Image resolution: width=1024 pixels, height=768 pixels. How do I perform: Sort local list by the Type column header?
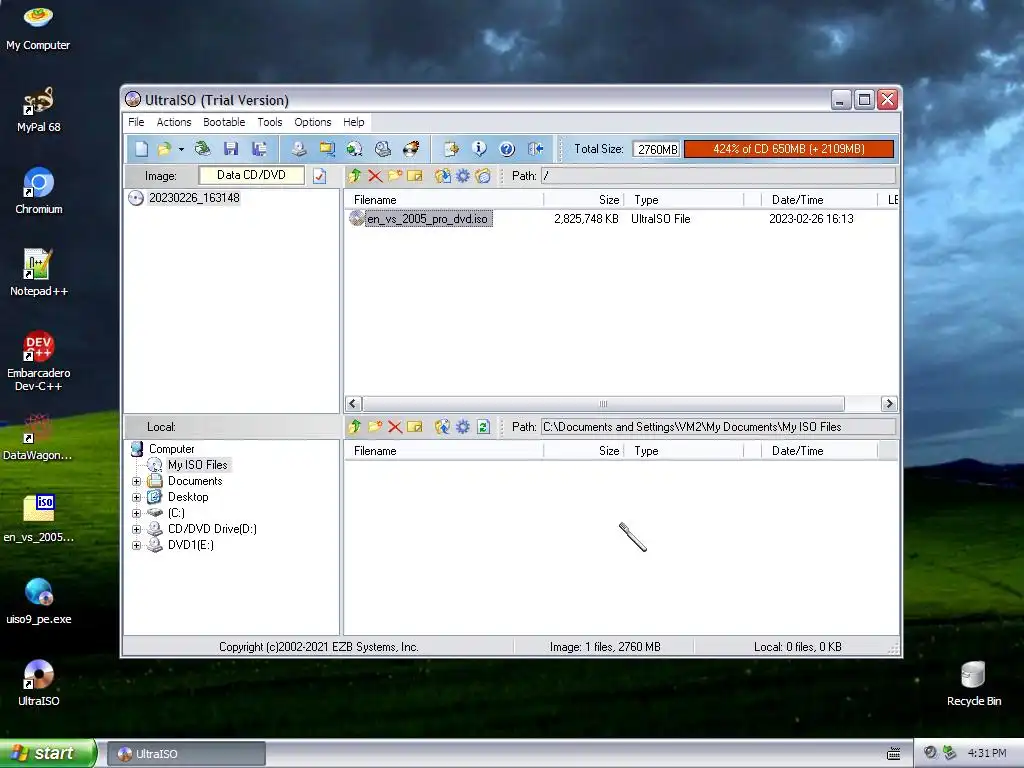684,451
